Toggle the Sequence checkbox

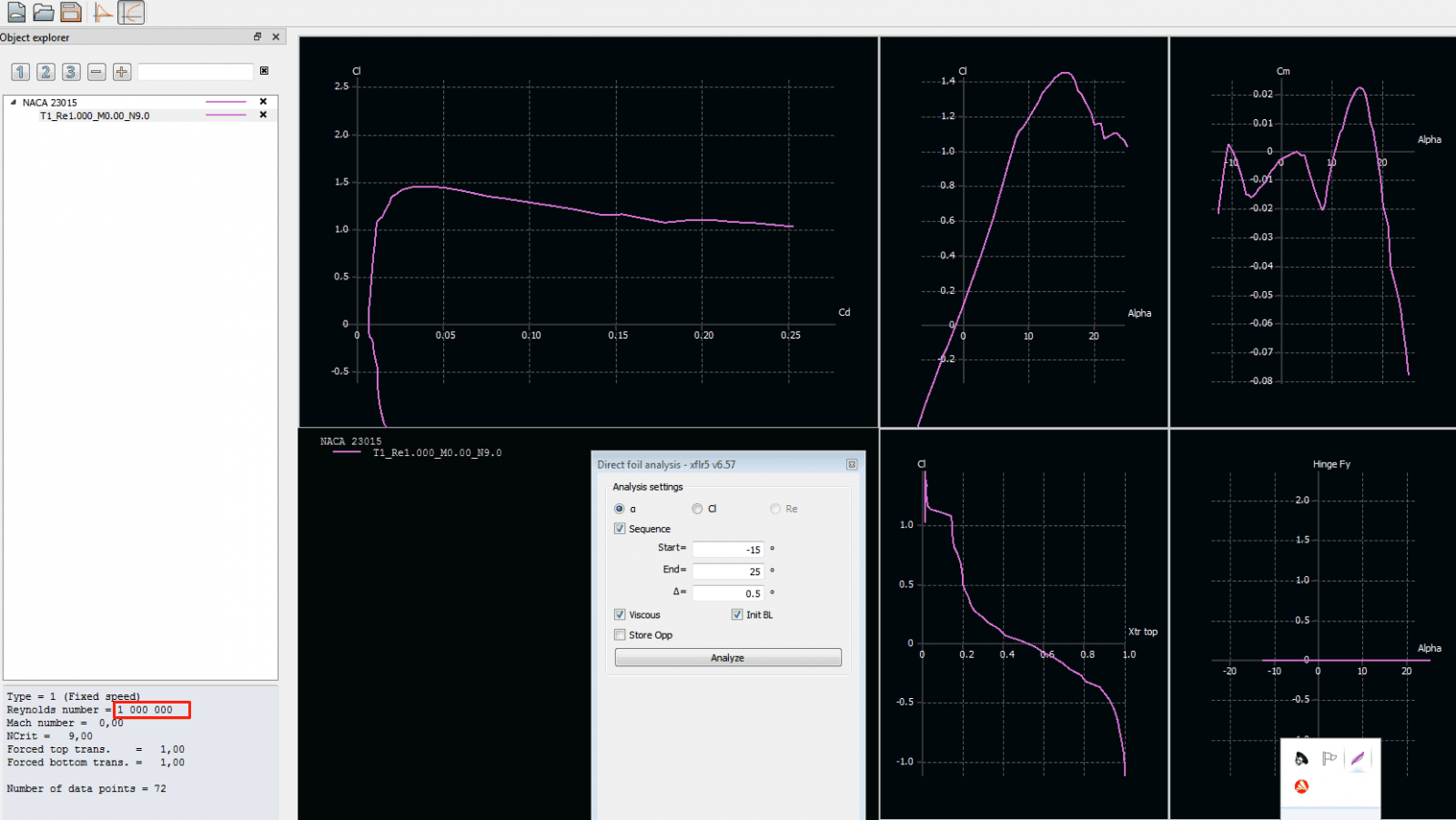click(620, 529)
